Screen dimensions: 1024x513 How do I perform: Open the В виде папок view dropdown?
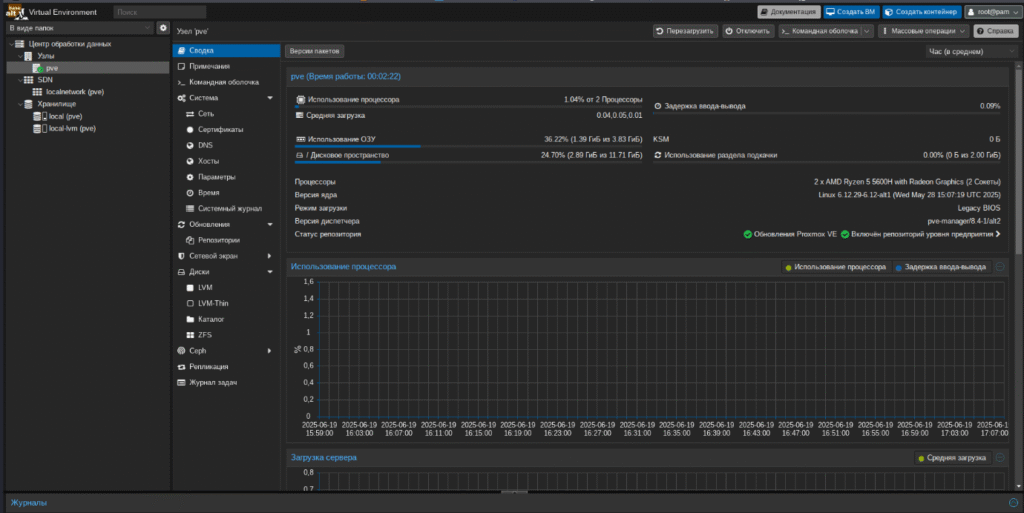tap(78, 28)
